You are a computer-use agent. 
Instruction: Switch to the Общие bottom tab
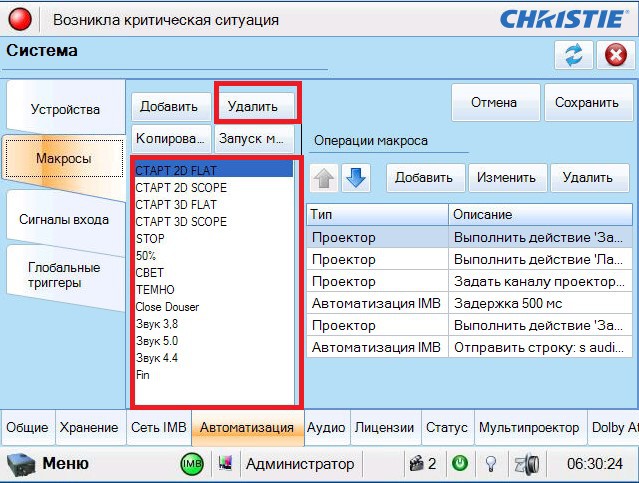(x=27, y=427)
